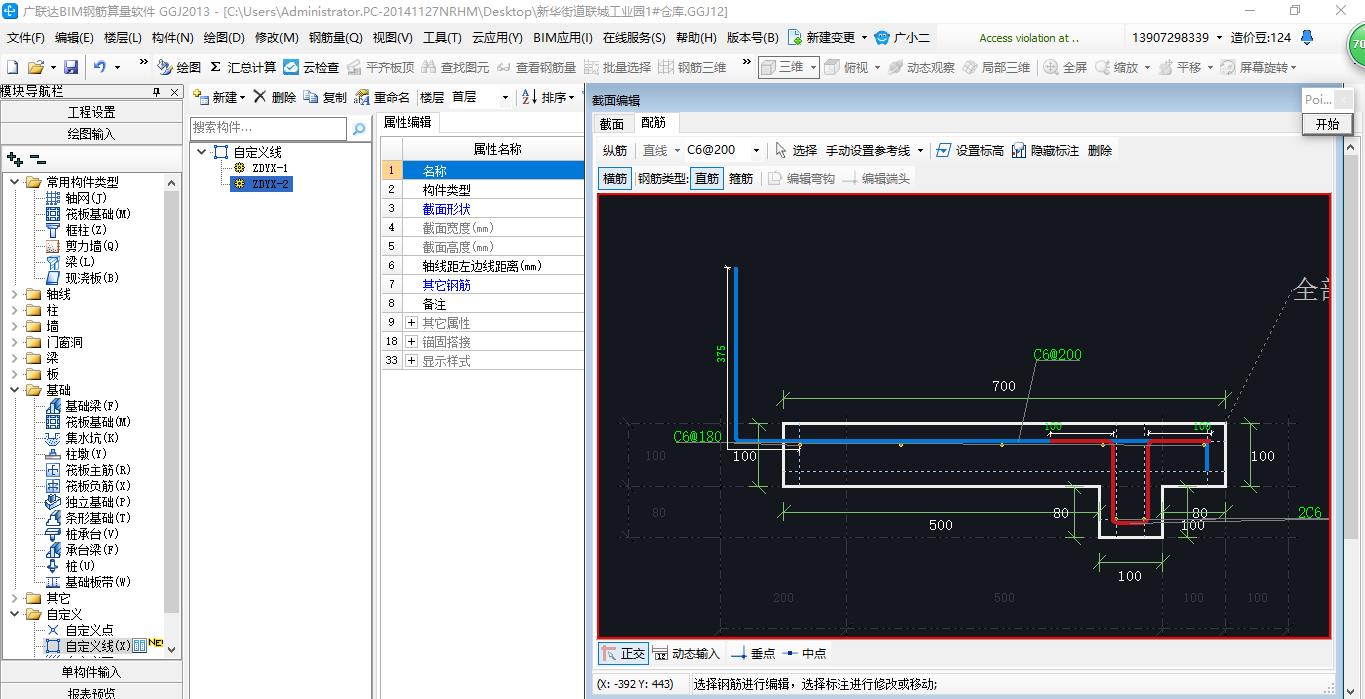
Task: Click 查找图元 find element tool
Action: click(456, 67)
